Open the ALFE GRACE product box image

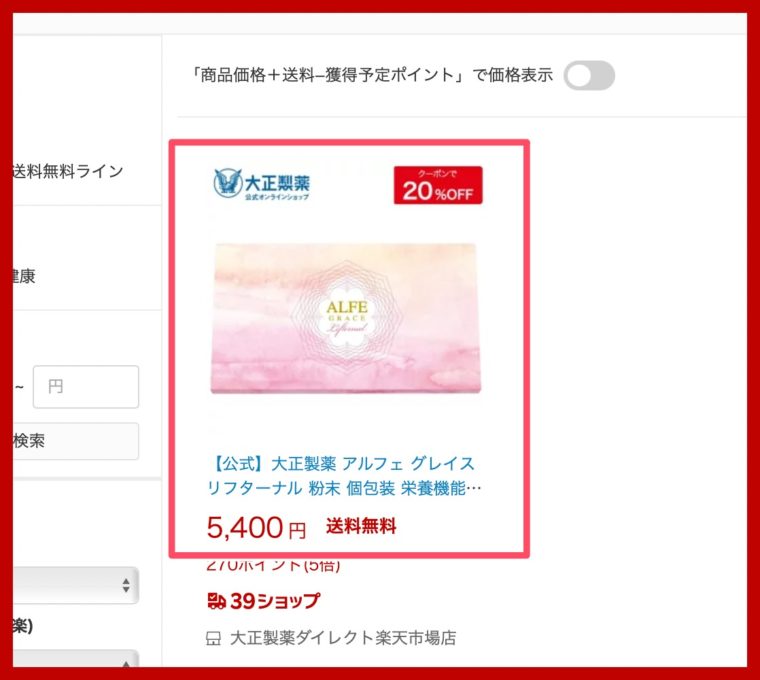(346, 318)
